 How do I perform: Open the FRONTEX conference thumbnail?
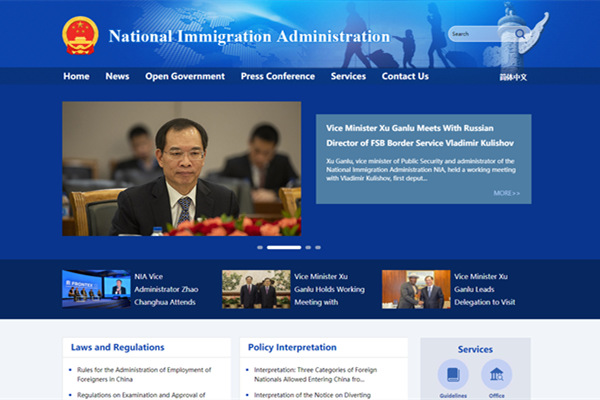tap(96, 289)
